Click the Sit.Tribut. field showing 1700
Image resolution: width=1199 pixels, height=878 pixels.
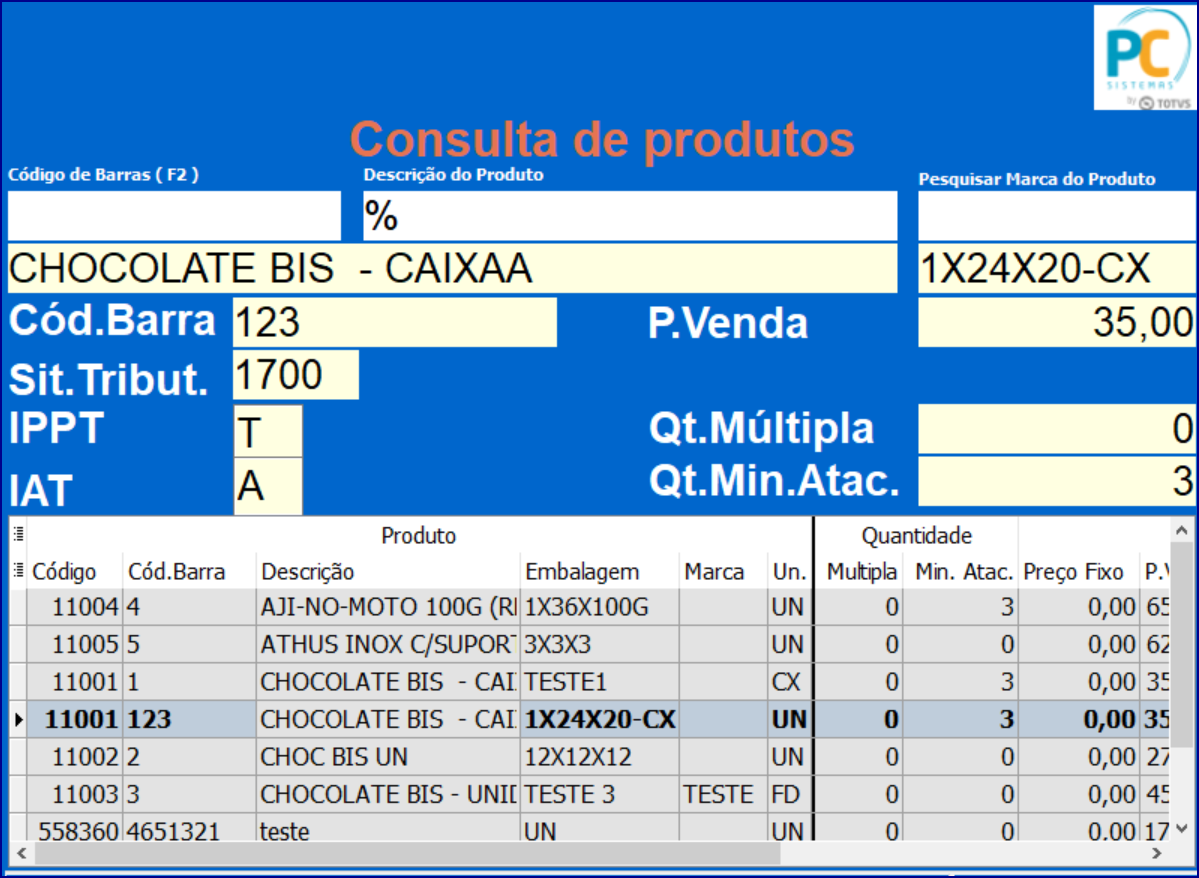(296, 375)
